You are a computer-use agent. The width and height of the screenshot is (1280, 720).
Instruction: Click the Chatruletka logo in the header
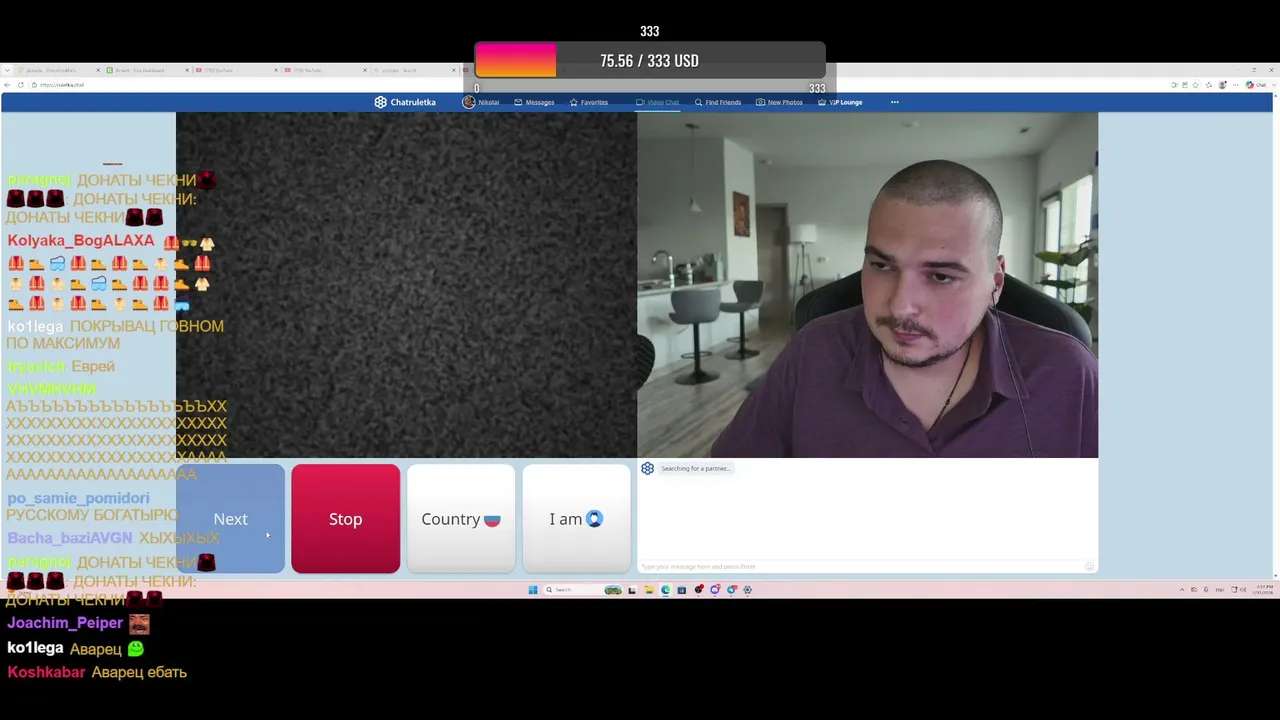point(405,102)
